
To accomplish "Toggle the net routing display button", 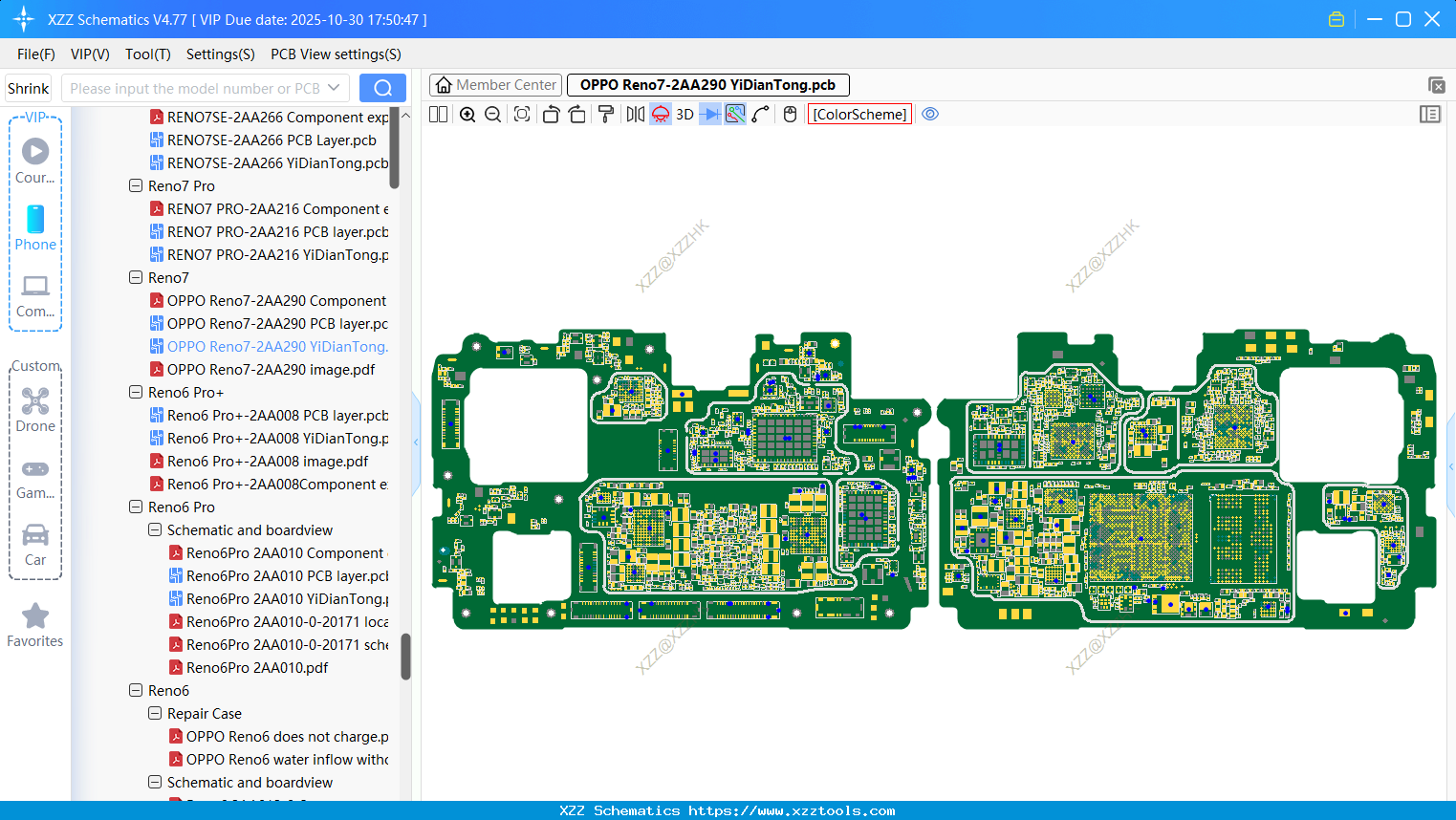I will pyautogui.click(x=735, y=114).
